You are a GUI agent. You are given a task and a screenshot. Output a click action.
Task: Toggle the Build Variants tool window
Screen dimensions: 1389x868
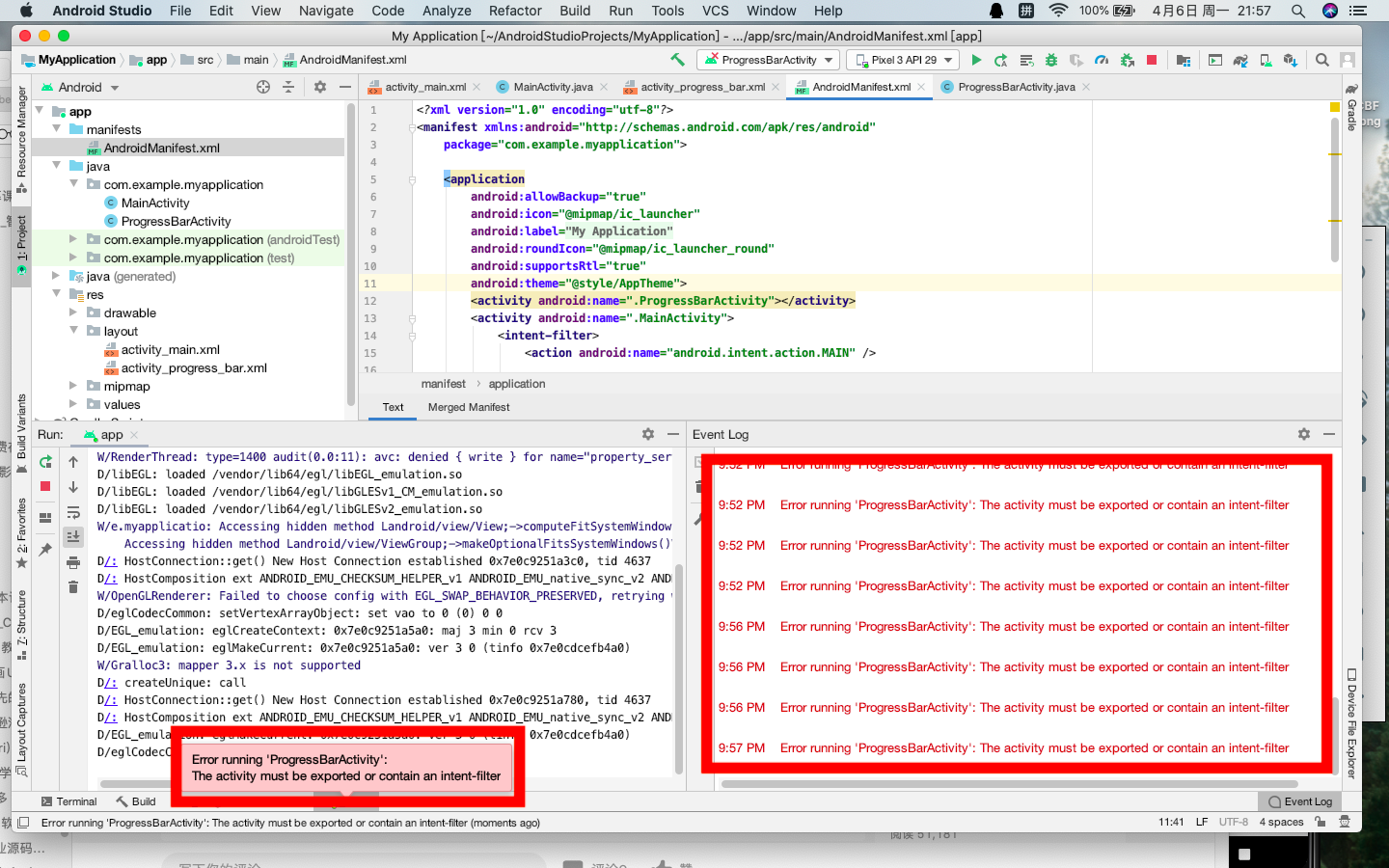21,434
